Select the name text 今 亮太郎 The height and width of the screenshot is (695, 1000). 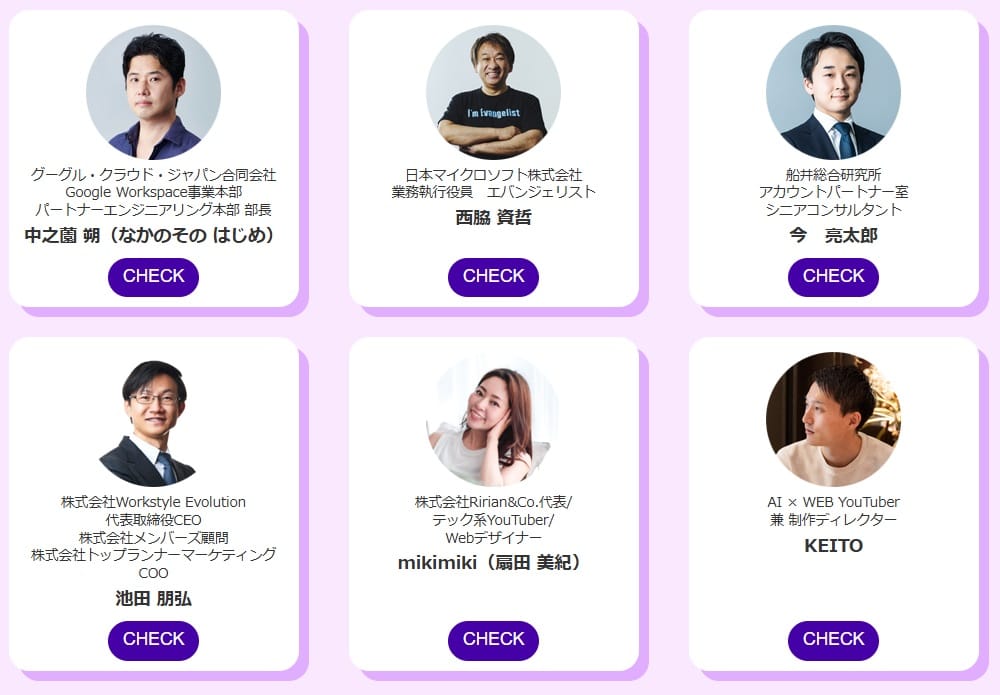click(x=833, y=236)
